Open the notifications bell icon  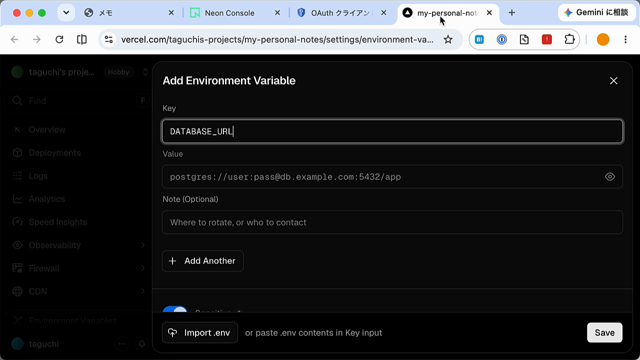(142, 344)
